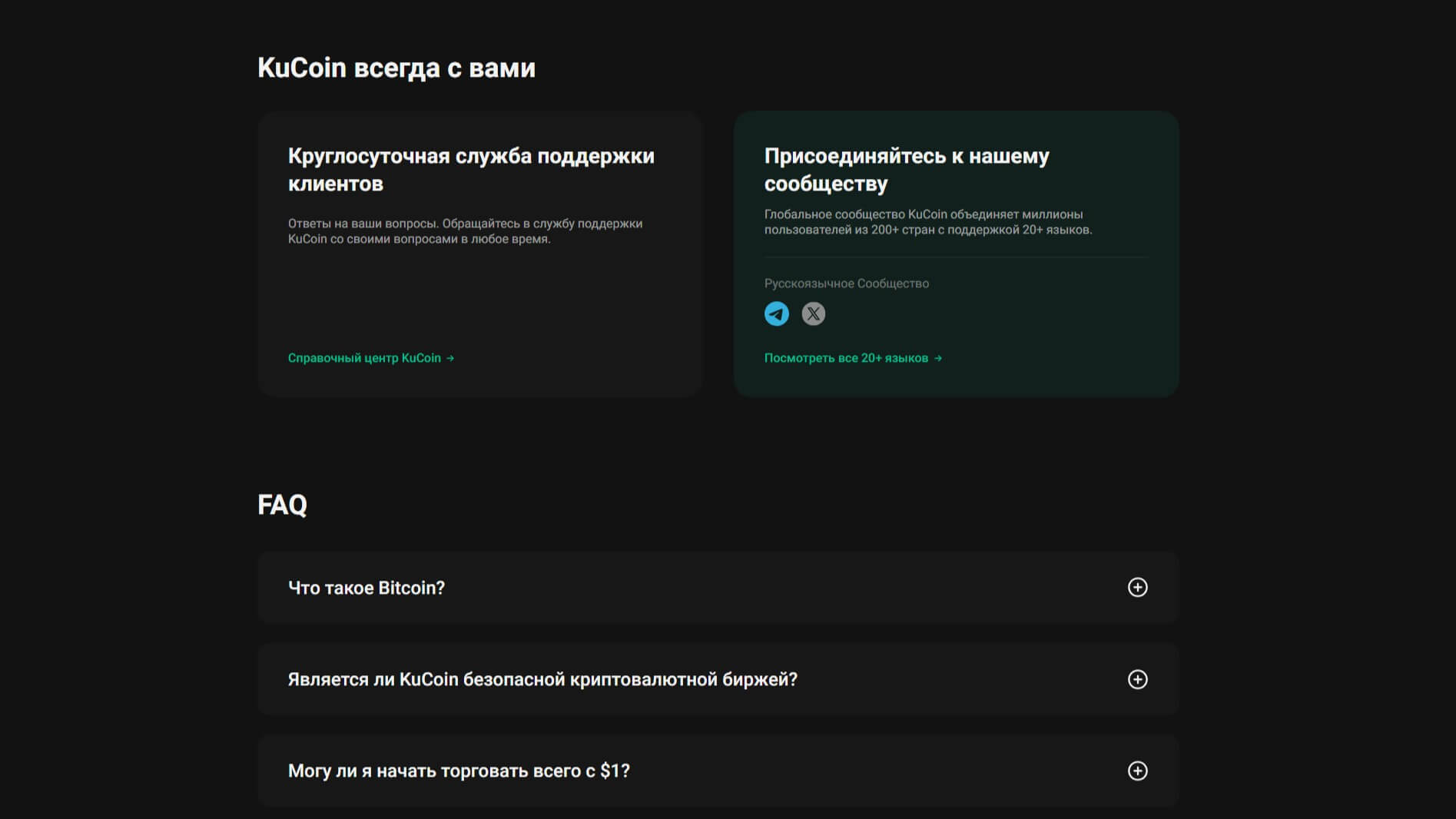
Task: Open the Telegram community icon
Action: 776,313
